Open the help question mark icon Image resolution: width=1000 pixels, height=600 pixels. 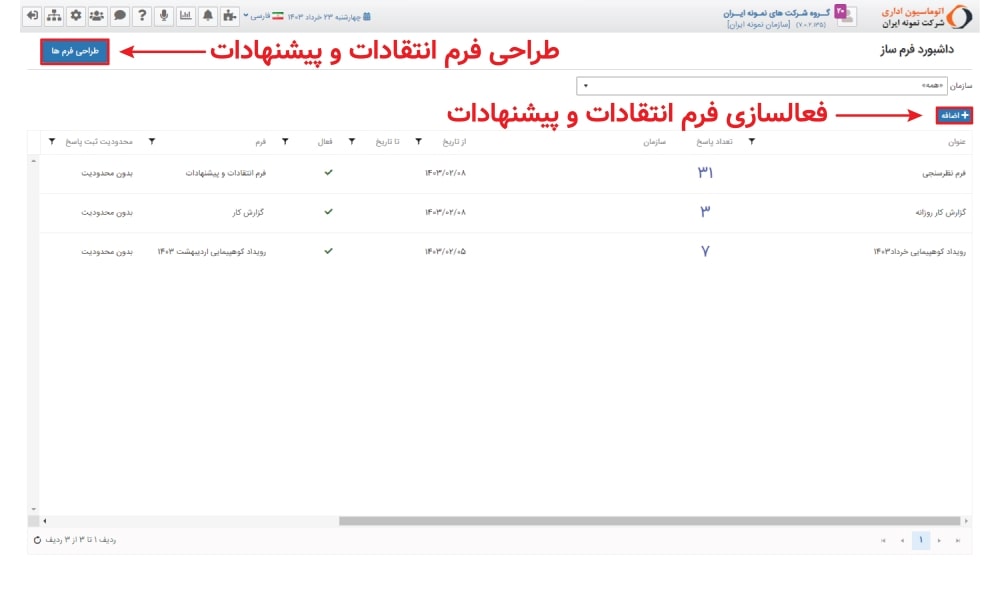click(x=142, y=15)
